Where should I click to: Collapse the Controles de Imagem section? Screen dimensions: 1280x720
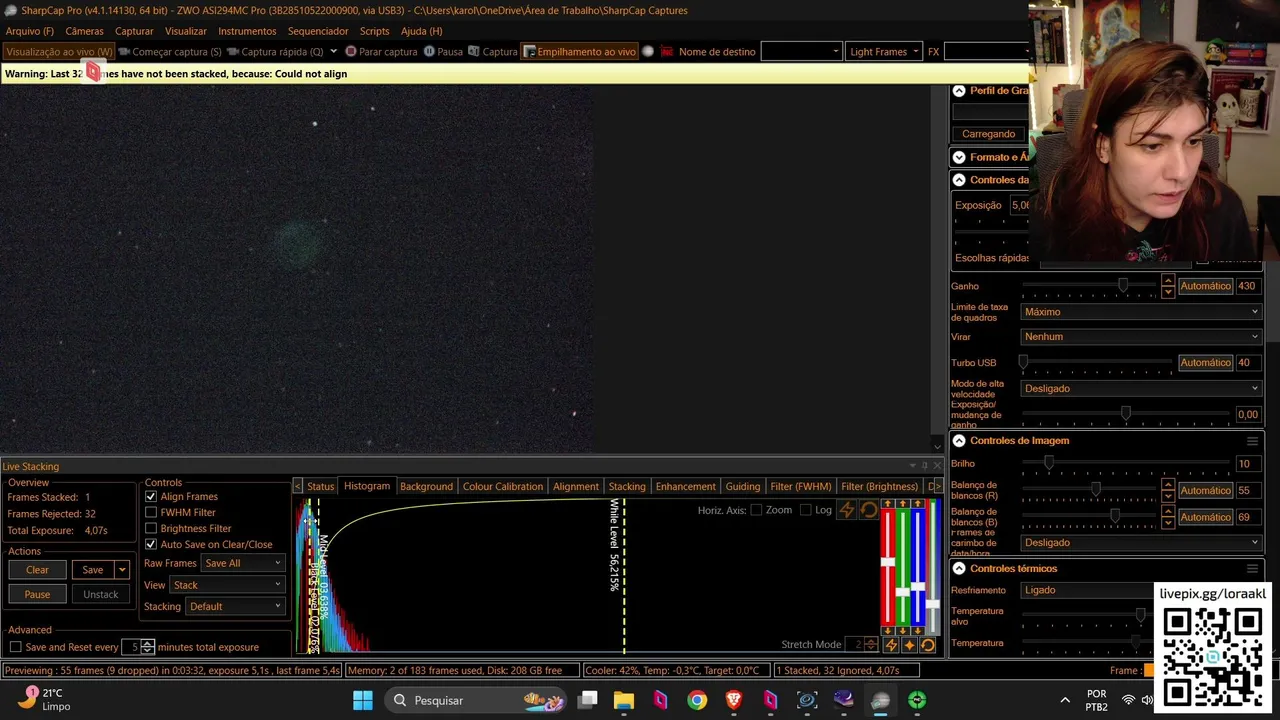coord(959,441)
